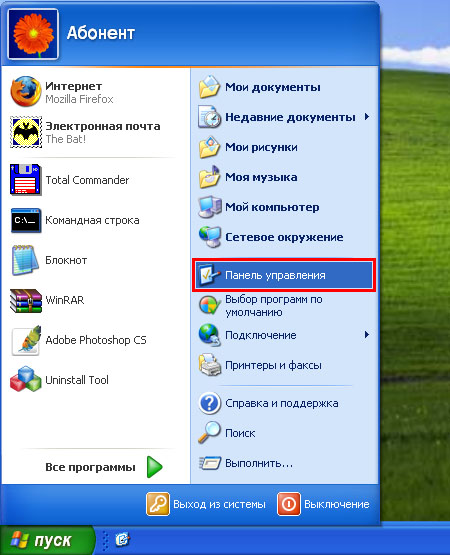Viewport: 450px width, 555px height.
Task: Open Справка и поддержка help icon
Action: point(210,403)
